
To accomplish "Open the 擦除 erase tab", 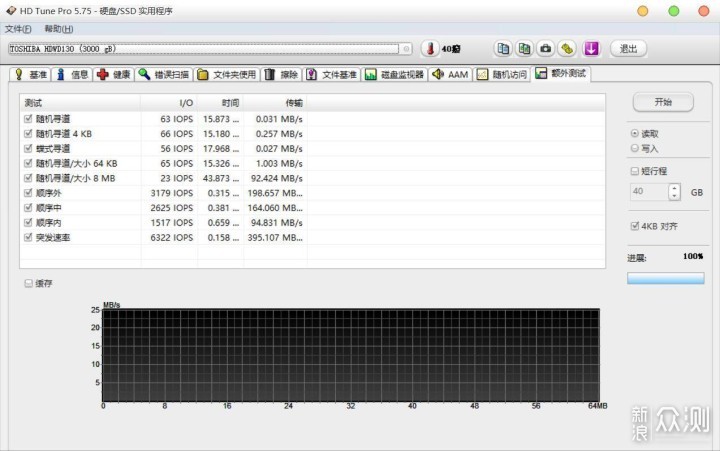I will tap(281, 74).
